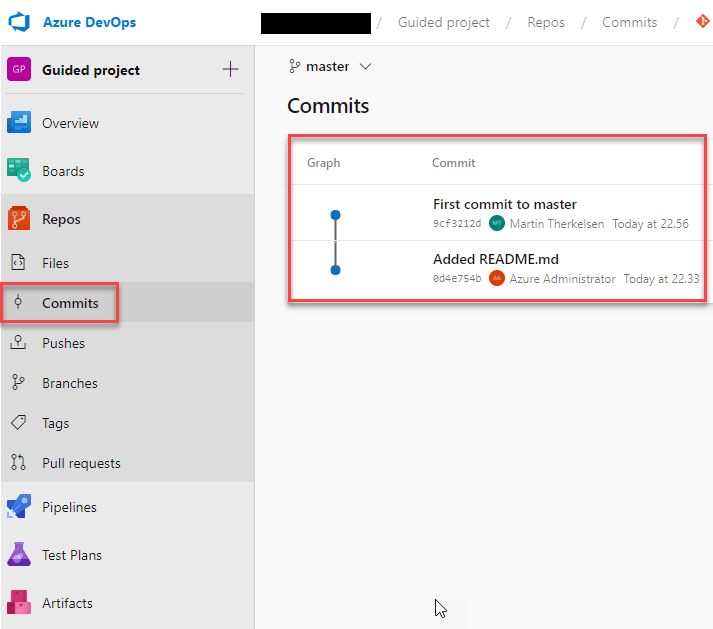Open the Azure DevOps home link
Image resolution: width=713 pixels, height=629 pixels.
coord(89,22)
